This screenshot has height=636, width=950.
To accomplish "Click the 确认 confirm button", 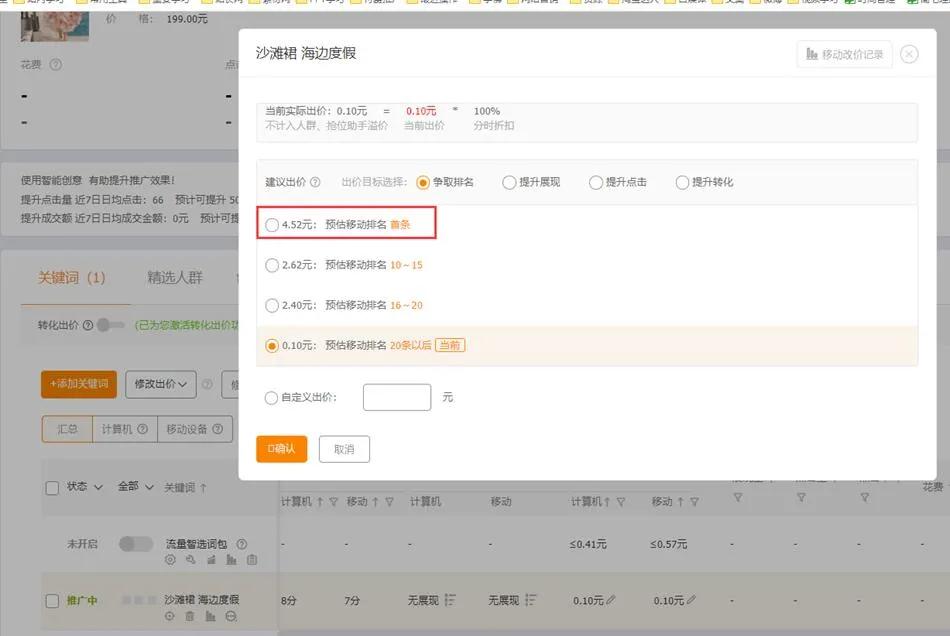I will tap(281, 449).
